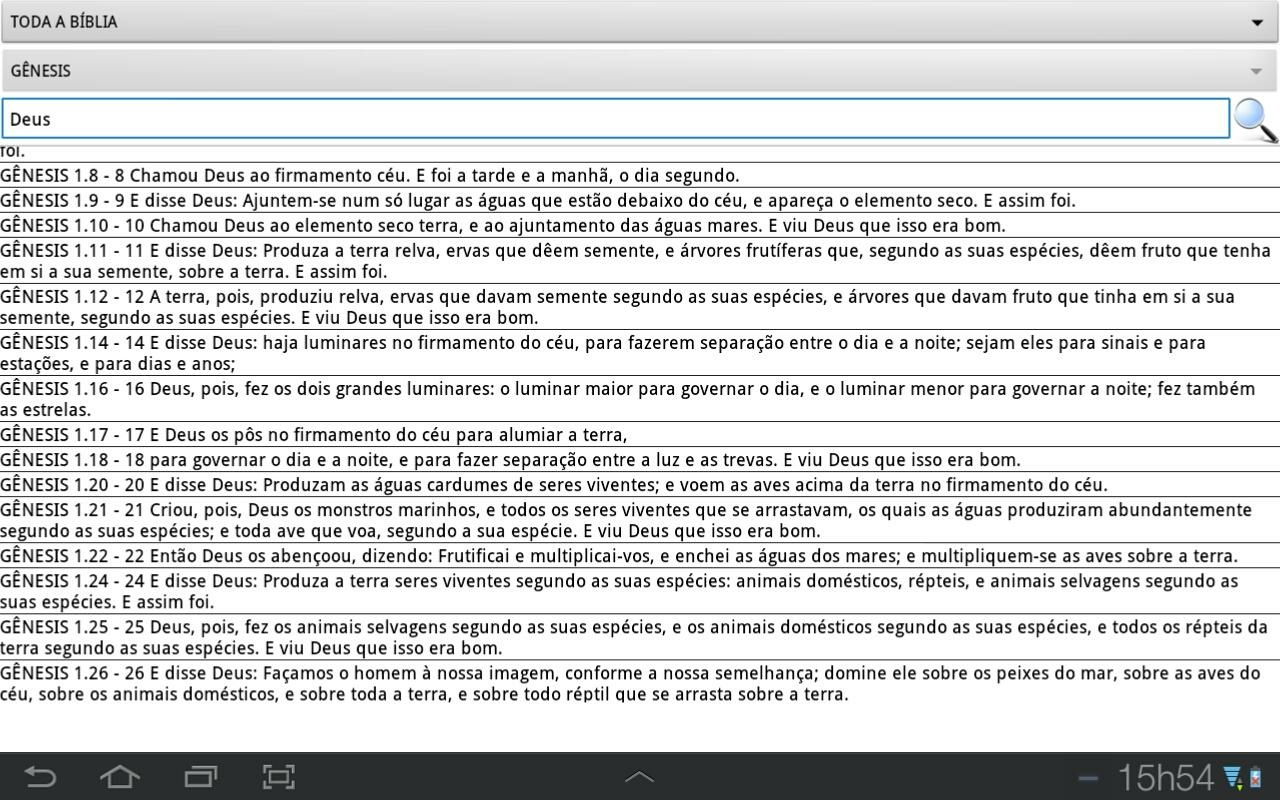1280x800 pixels.
Task: Open the GÊNESIS book dropdown
Action: pos(640,71)
